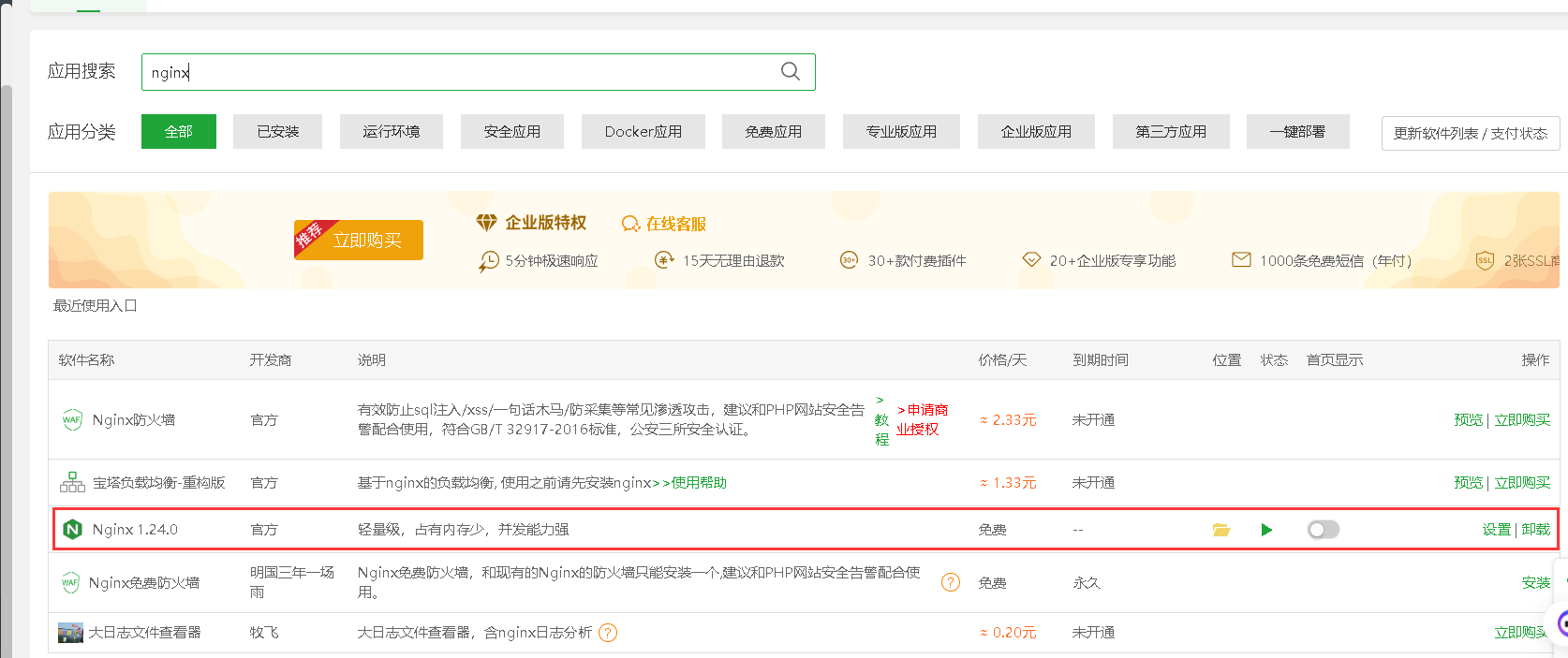Click the 最近使用入口 label

coord(96,306)
